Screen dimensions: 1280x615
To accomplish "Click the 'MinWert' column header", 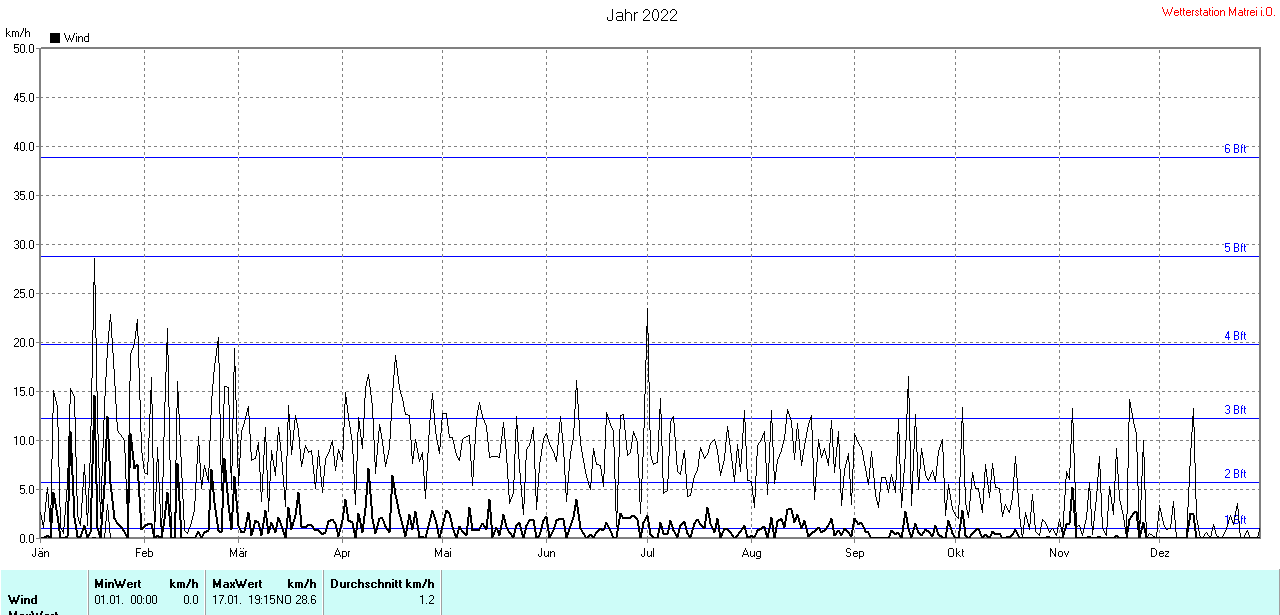I will tap(117, 584).
